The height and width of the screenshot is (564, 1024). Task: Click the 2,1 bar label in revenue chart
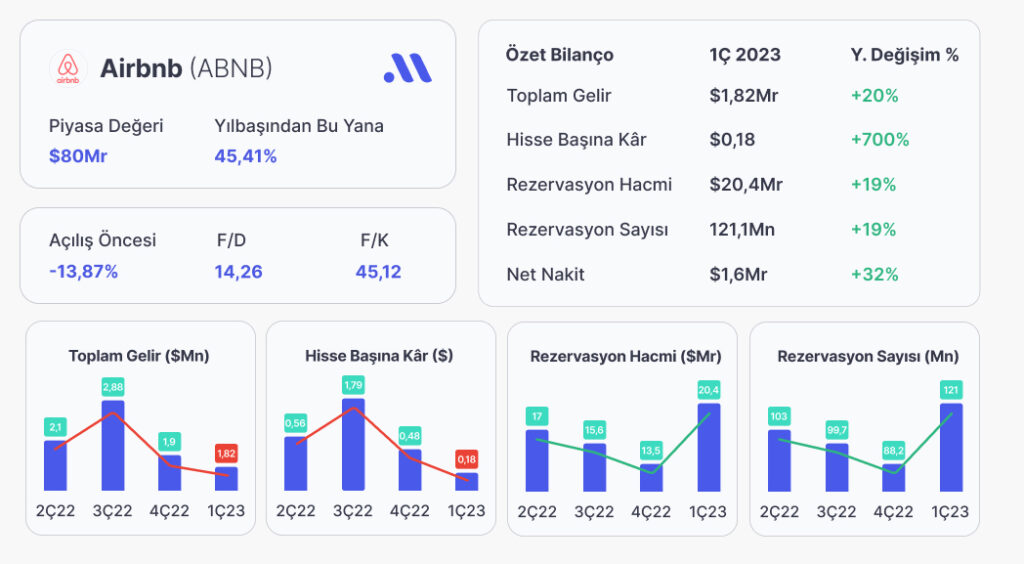pos(56,427)
